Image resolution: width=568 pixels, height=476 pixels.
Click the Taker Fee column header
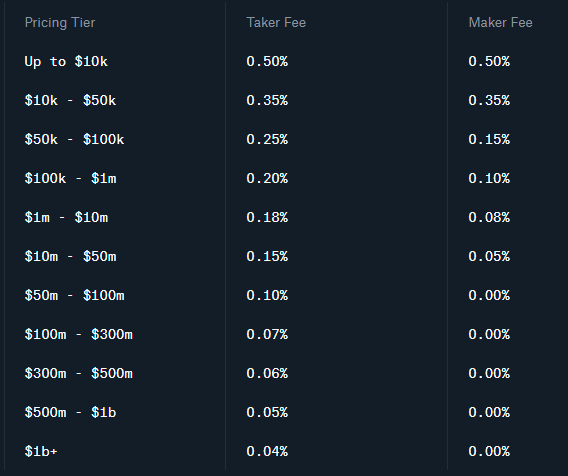pyautogui.click(x=276, y=22)
